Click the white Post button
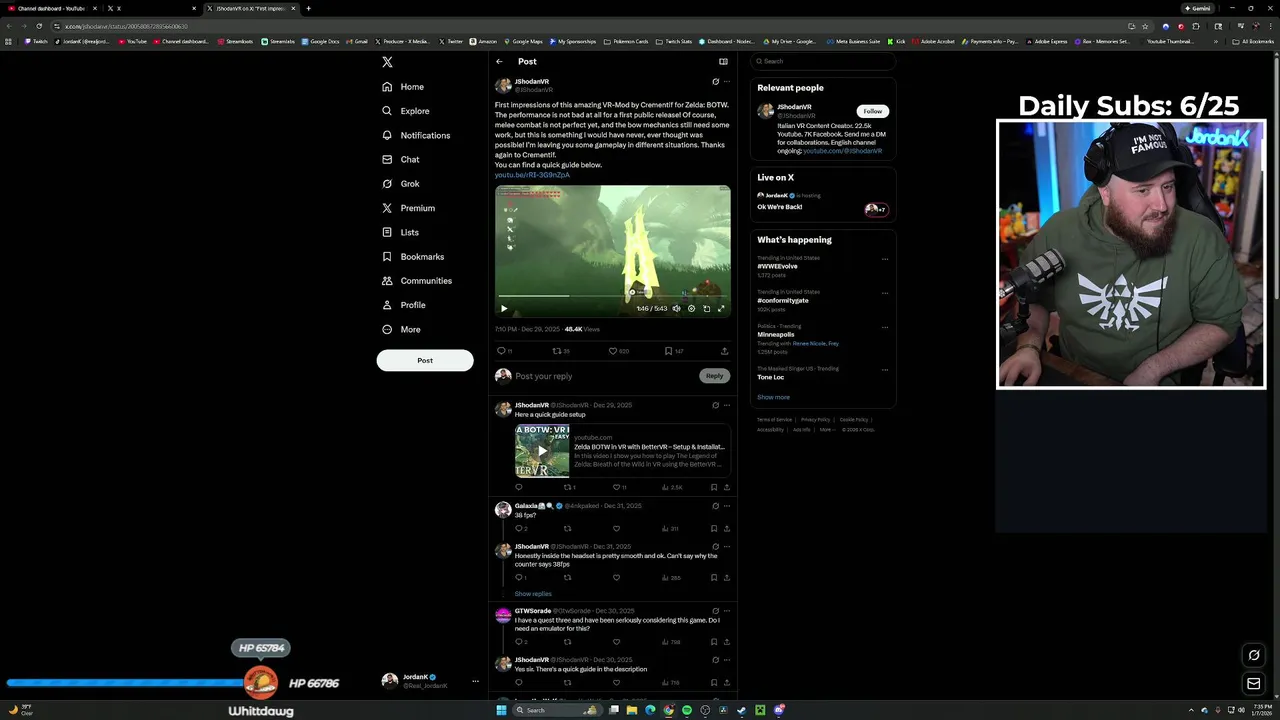The width and height of the screenshot is (1280, 720). [x=425, y=360]
